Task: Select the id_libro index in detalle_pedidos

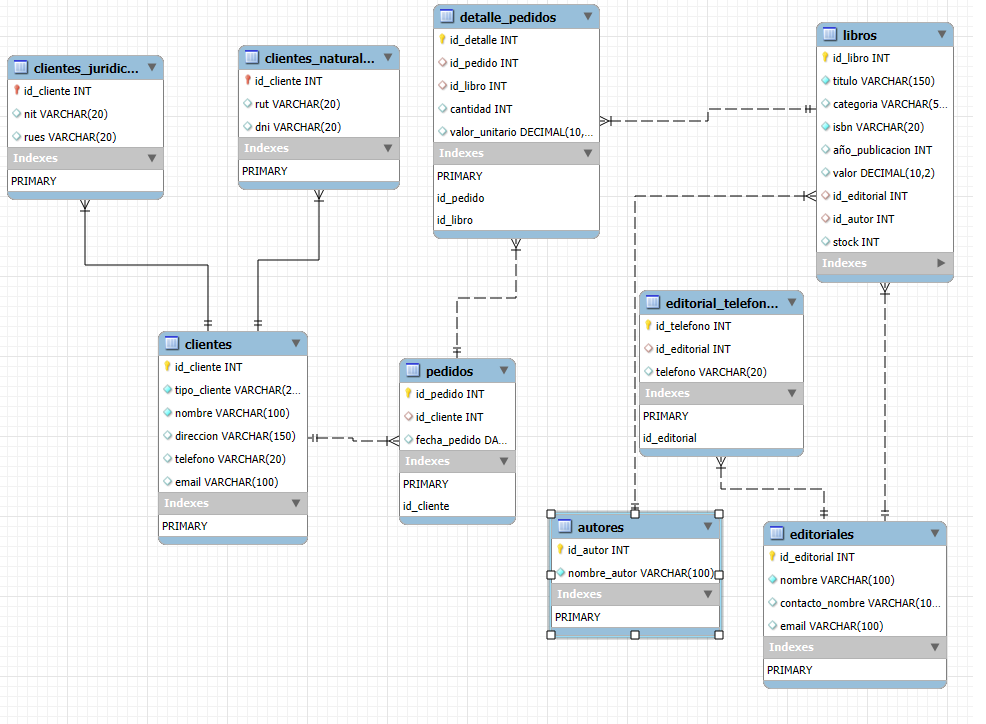Action: coord(516,220)
